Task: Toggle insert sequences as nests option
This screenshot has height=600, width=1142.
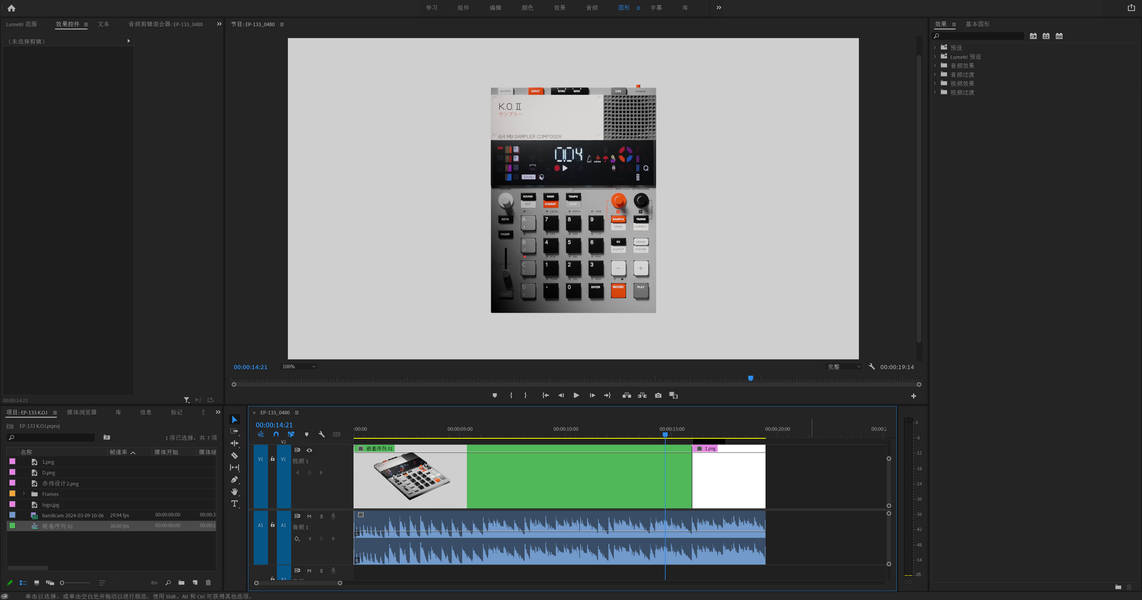Action: tap(261, 435)
